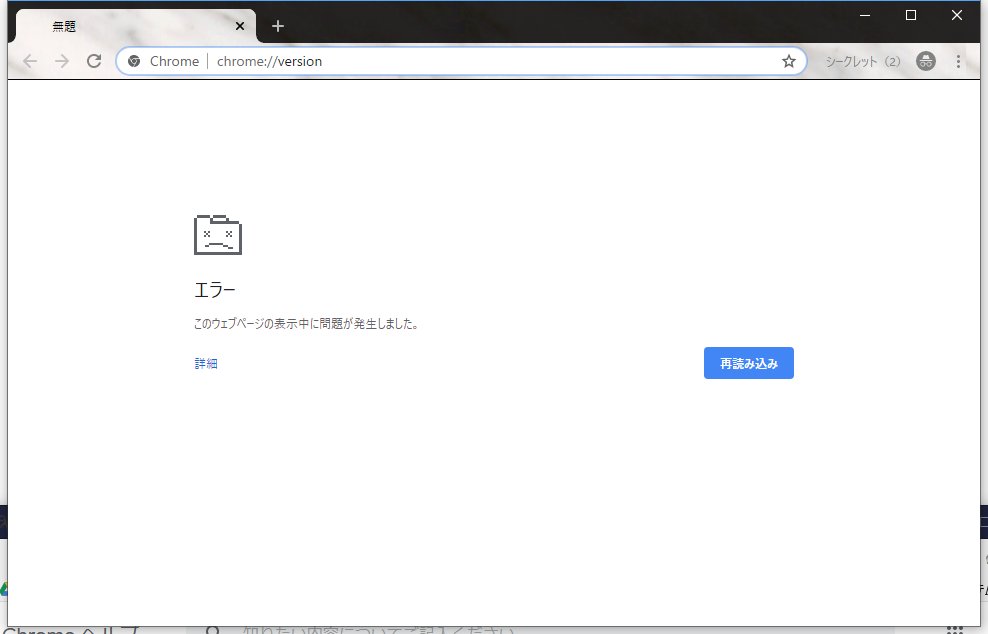Open a new tab with the plus button
The height and width of the screenshot is (634, 988).
pos(278,26)
